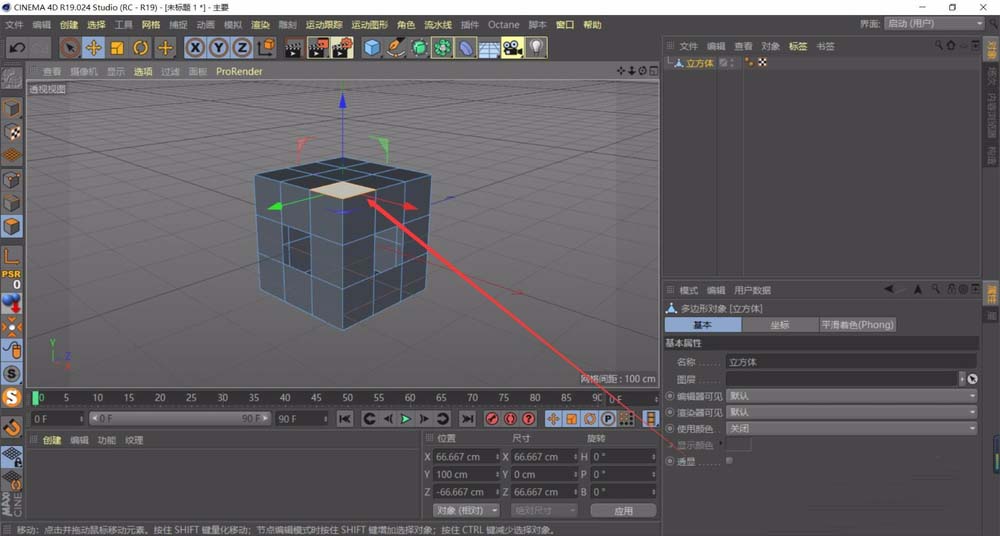Add a Cube primitive object
The width and height of the screenshot is (1000, 536).
[x=372, y=48]
